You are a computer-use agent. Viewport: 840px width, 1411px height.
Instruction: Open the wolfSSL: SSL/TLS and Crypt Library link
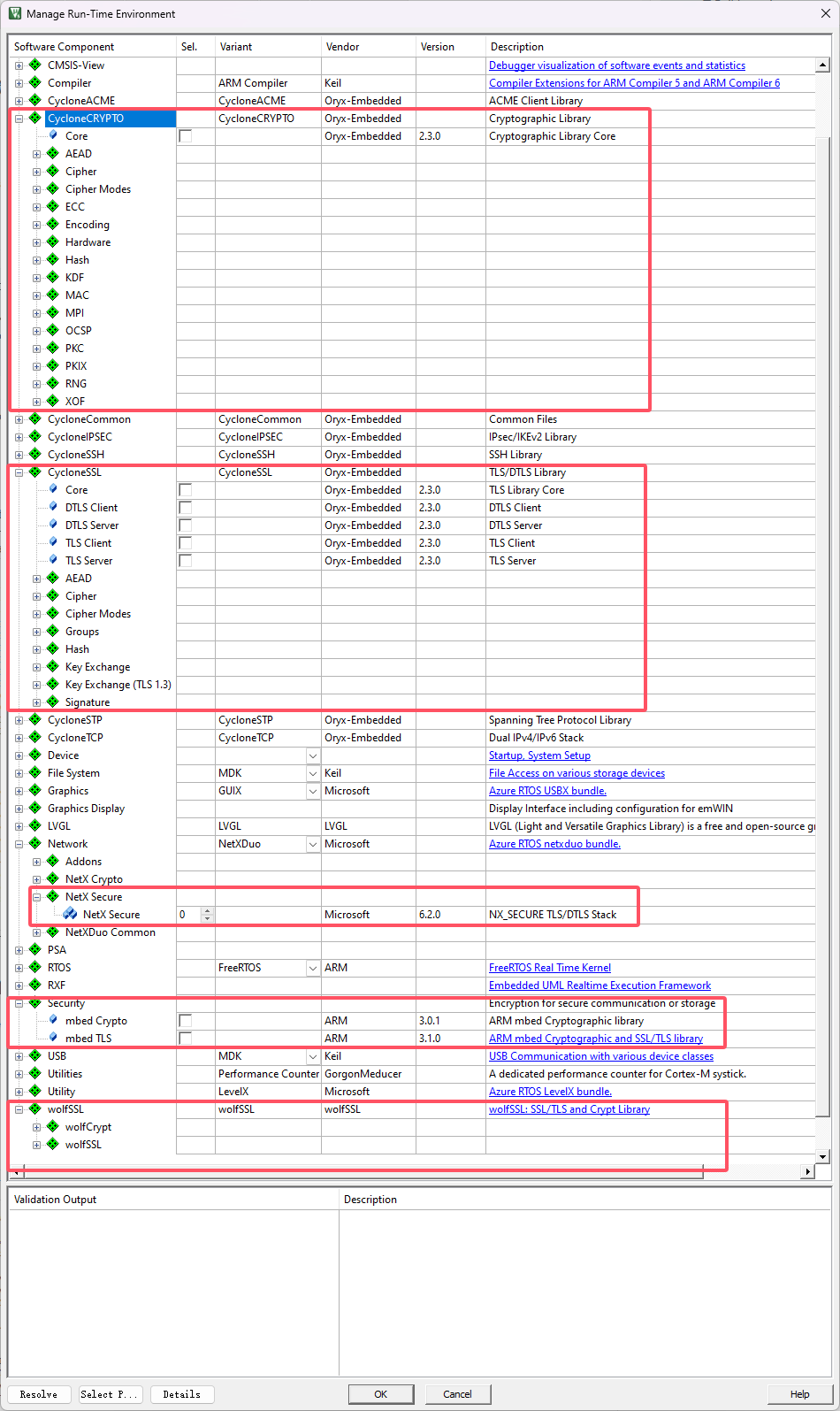569,1109
